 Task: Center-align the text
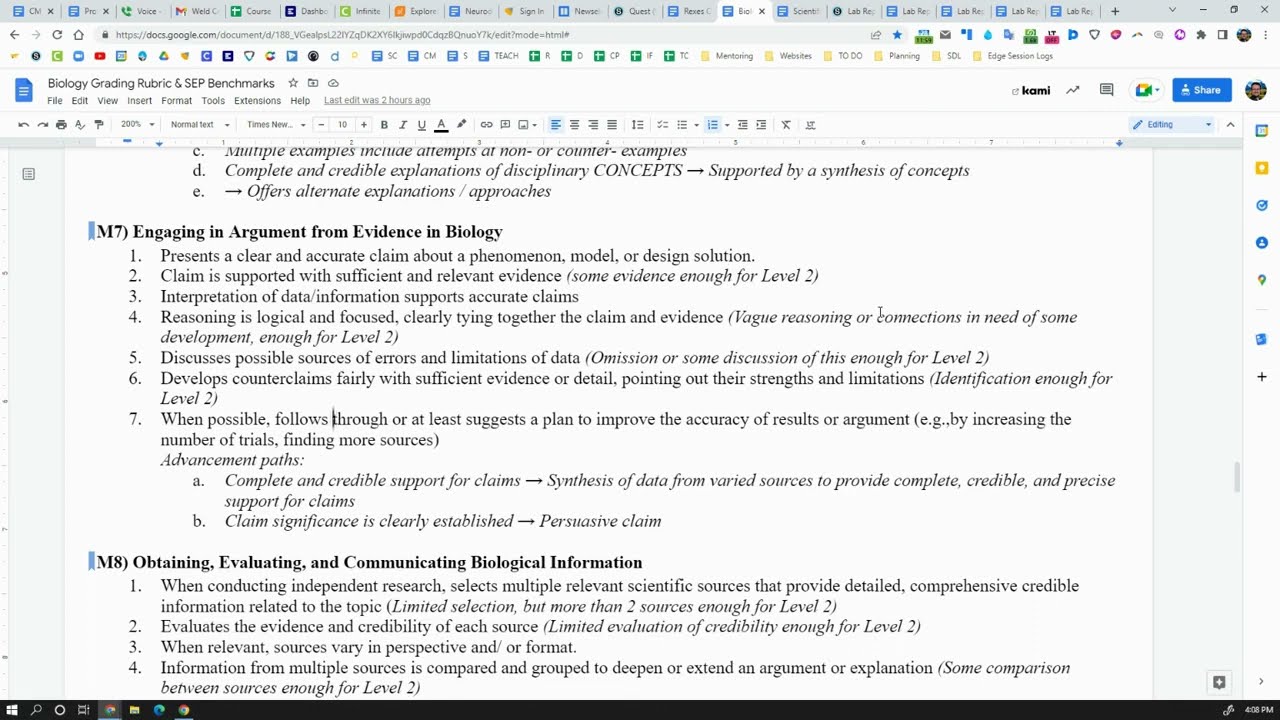pos(574,125)
